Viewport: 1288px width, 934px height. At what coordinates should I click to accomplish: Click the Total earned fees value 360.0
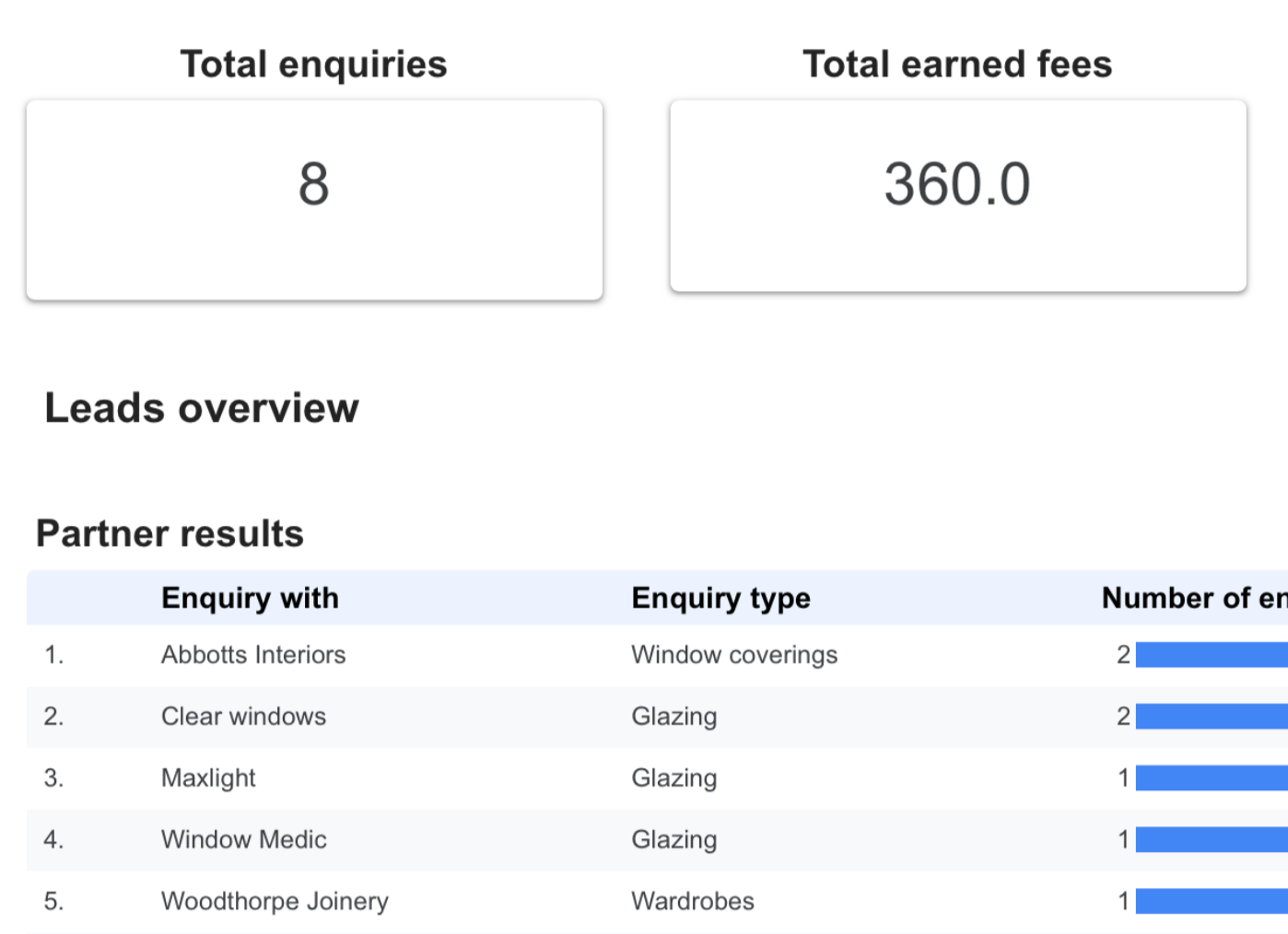coord(957,184)
